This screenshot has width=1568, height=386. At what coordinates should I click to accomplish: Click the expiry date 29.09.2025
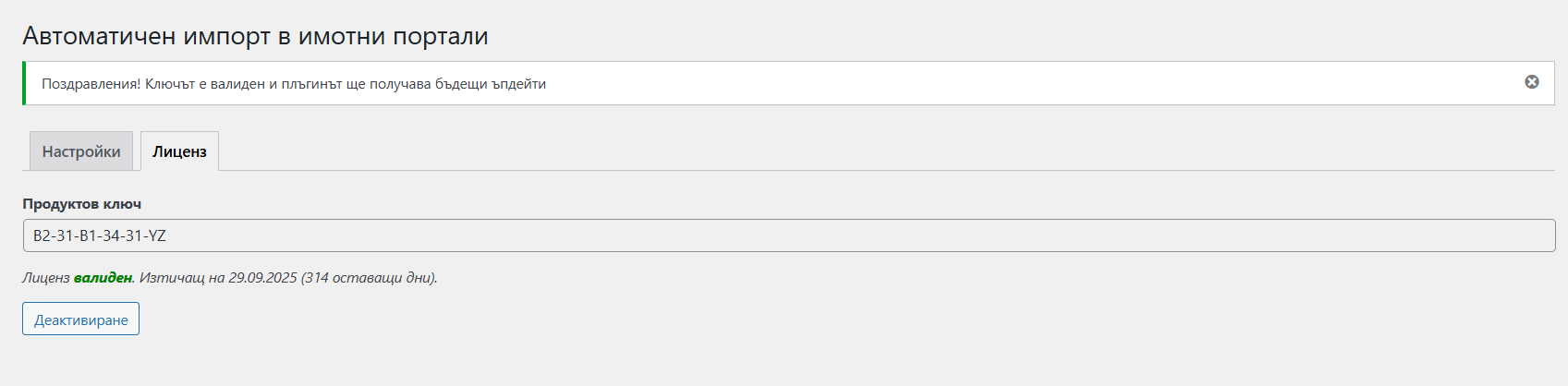pyautogui.click(x=262, y=277)
